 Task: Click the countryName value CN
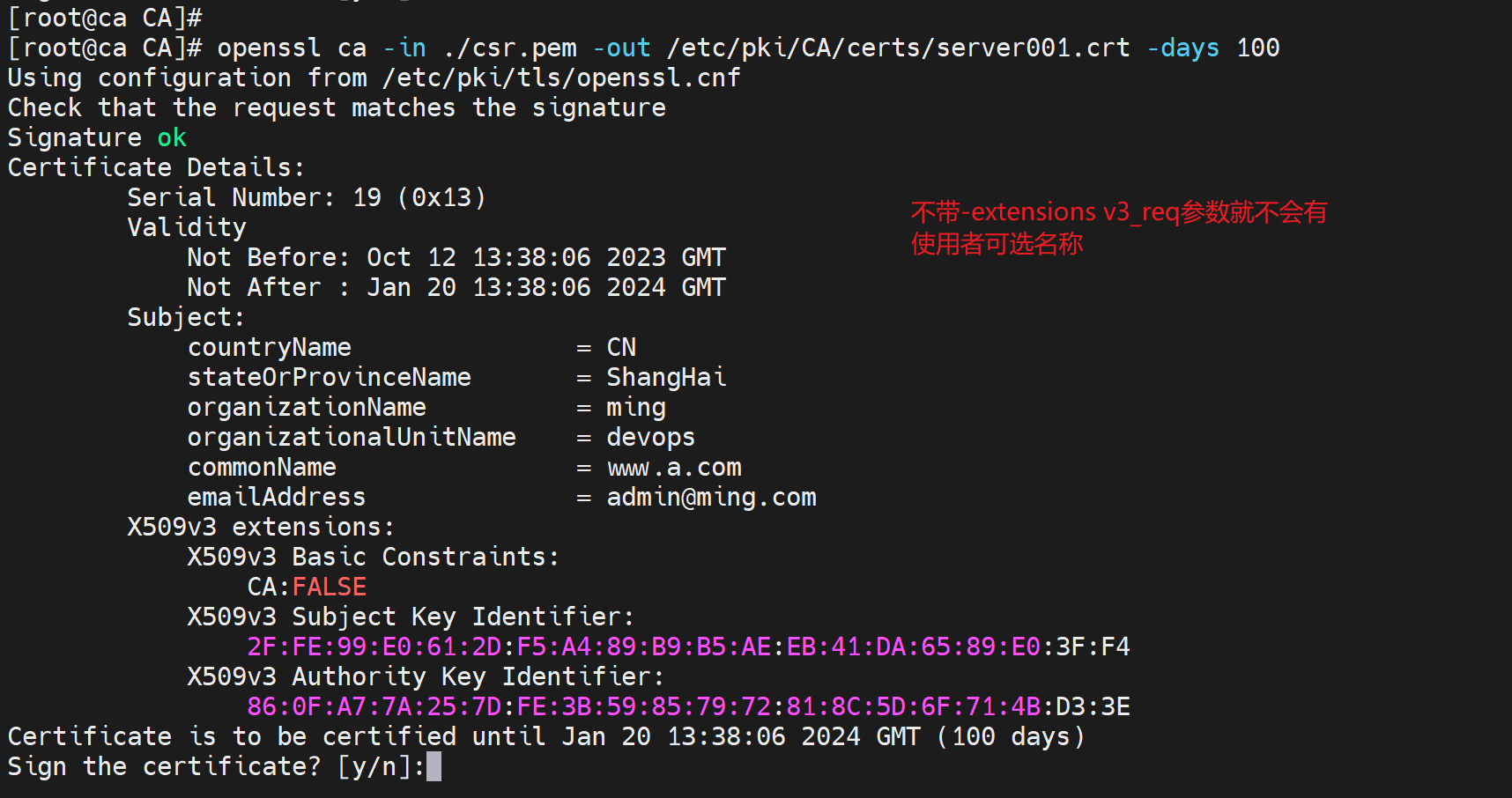click(621, 347)
